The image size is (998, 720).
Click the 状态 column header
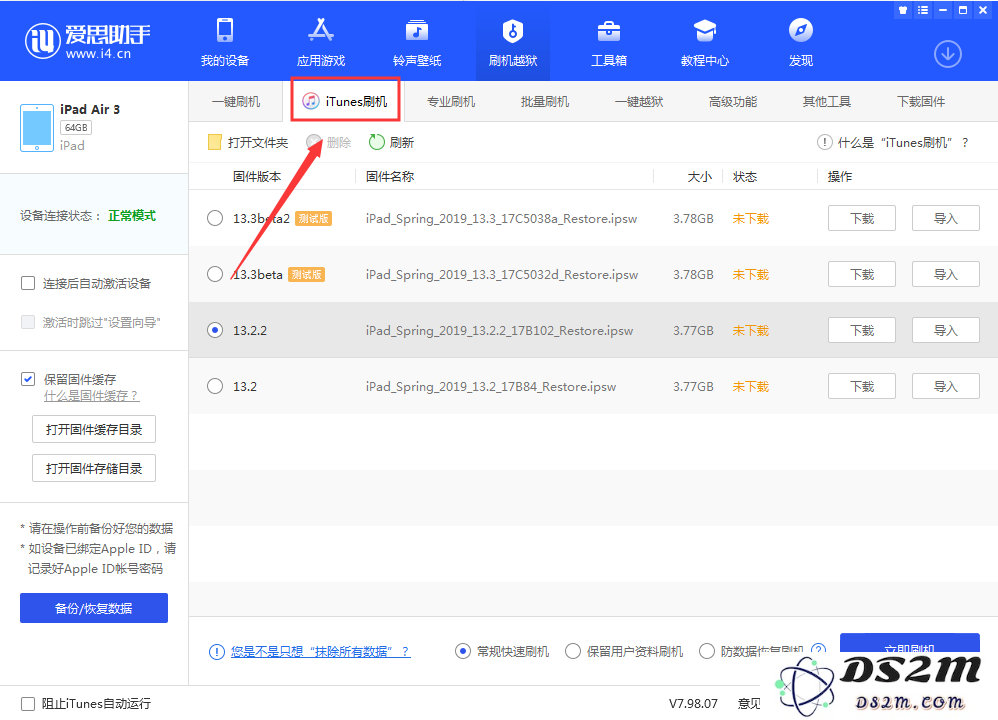pyautogui.click(x=745, y=176)
